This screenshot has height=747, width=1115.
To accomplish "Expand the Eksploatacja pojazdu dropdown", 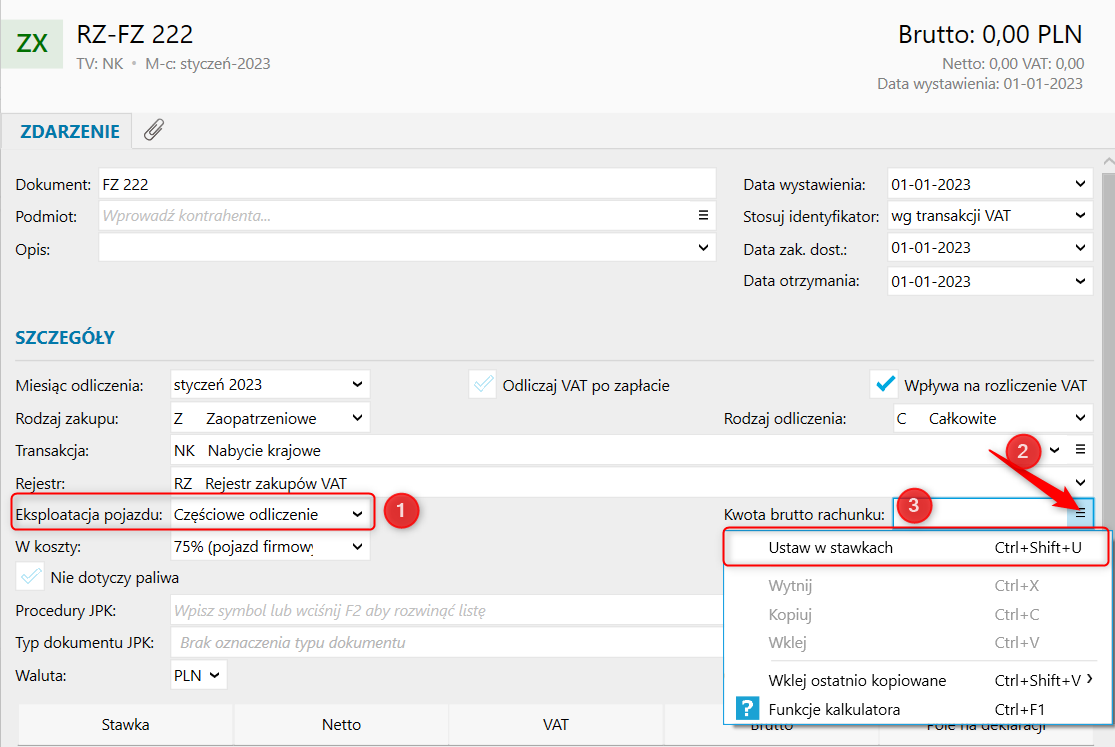I will (357, 514).
